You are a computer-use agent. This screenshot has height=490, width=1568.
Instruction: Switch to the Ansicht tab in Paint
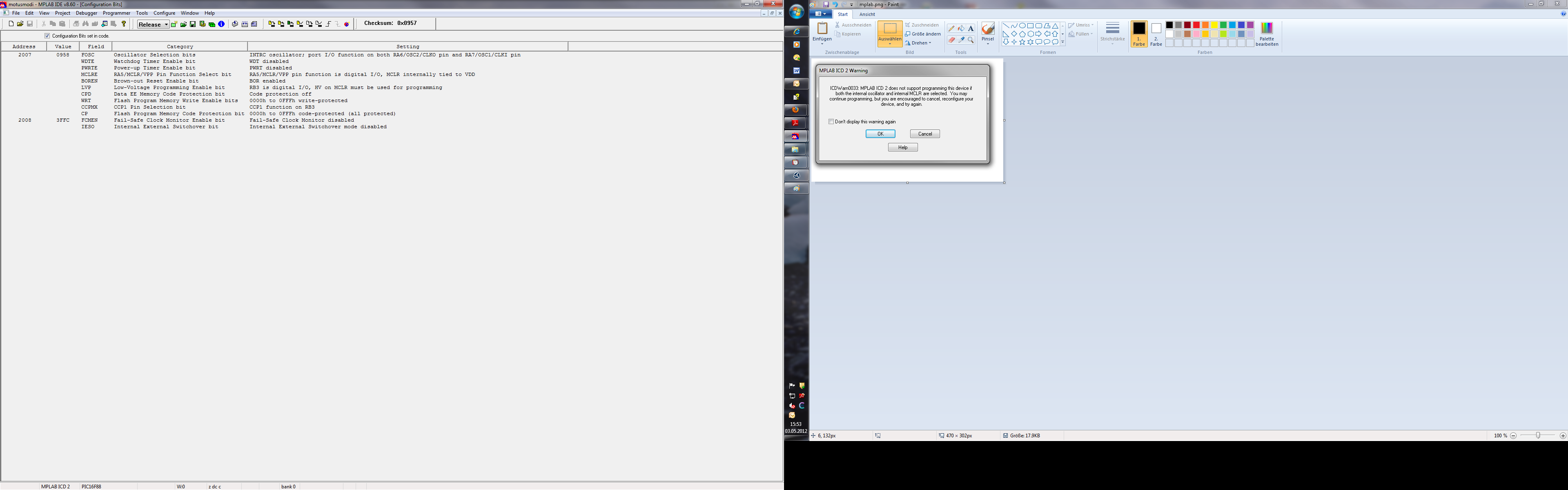[867, 14]
